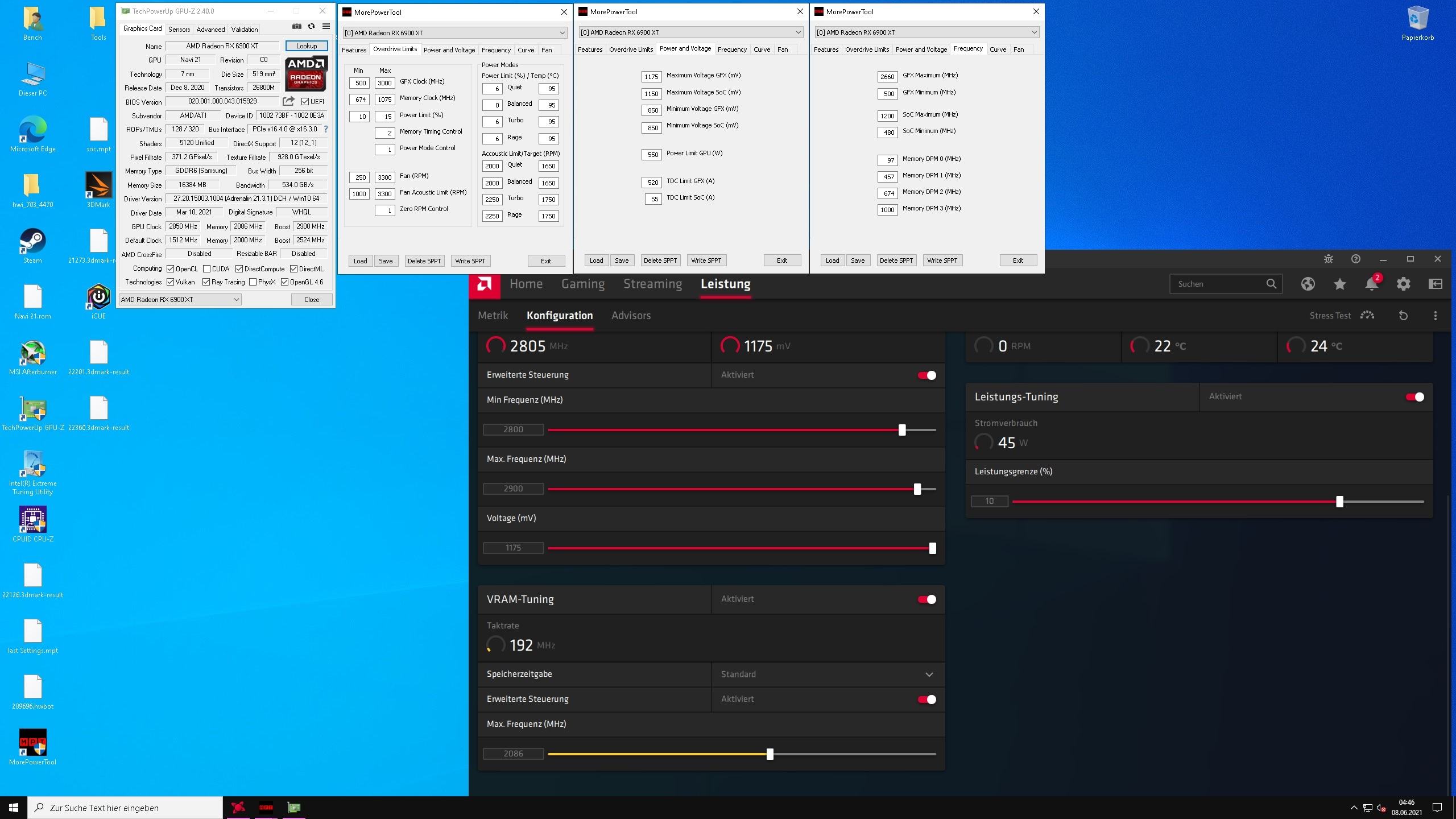The width and height of the screenshot is (1456, 819).
Task: Click the sidebar panel icon in Radeon Software
Action: [1435, 284]
